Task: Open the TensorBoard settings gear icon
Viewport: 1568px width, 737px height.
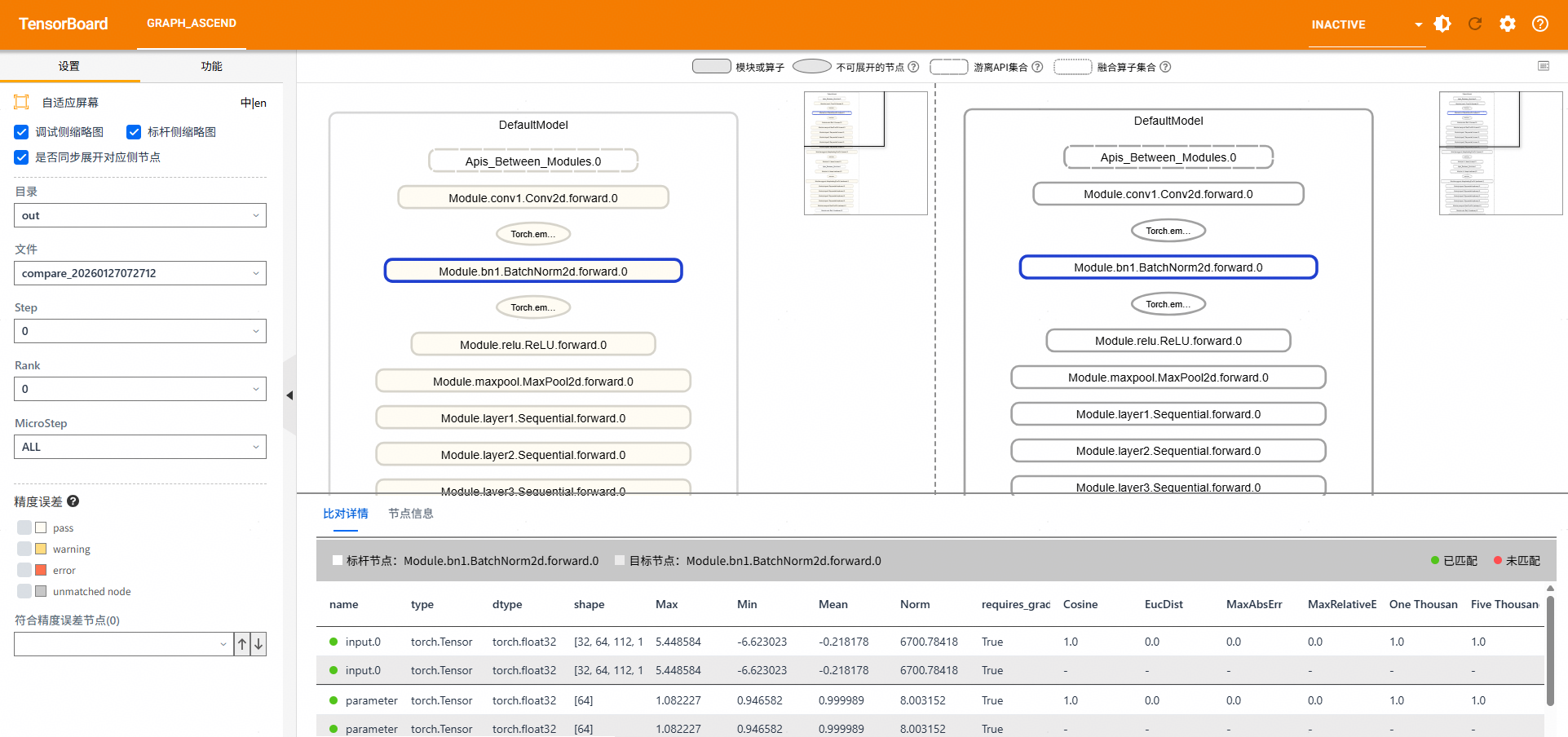Action: [x=1508, y=24]
